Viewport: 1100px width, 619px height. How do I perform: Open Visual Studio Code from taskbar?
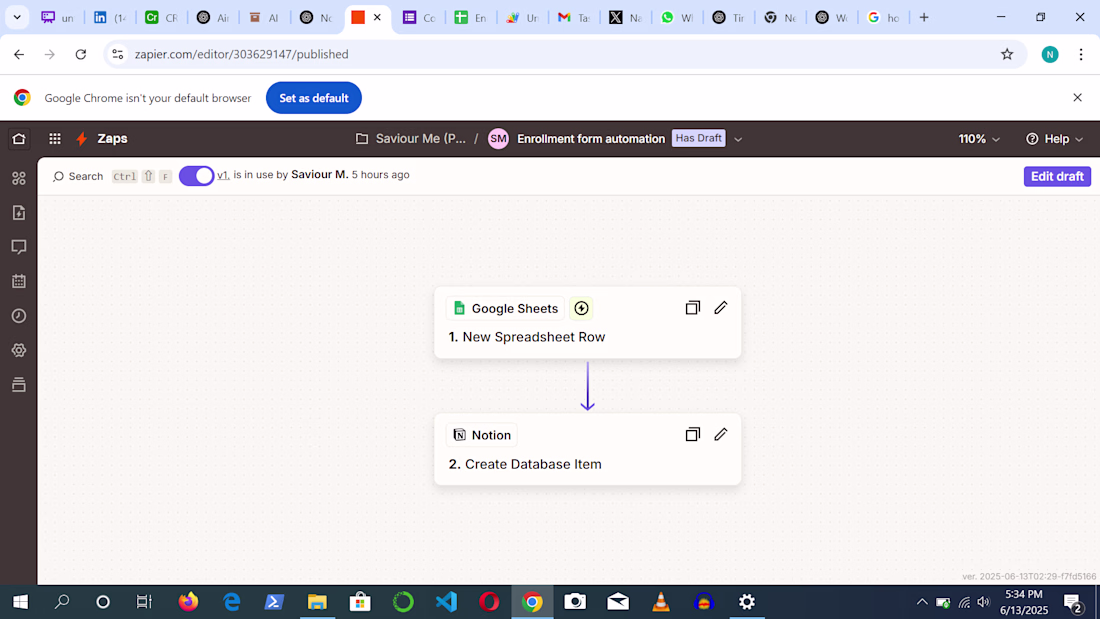click(x=446, y=602)
